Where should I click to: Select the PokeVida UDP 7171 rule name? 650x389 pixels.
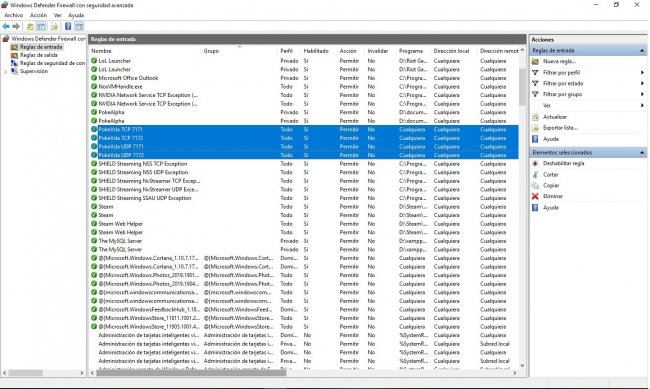tap(121, 146)
